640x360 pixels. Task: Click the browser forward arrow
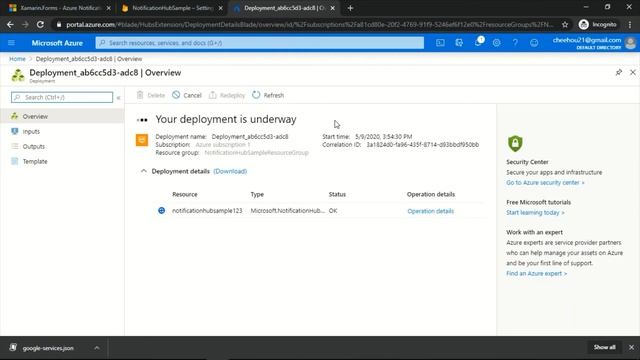(x=25, y=24)
